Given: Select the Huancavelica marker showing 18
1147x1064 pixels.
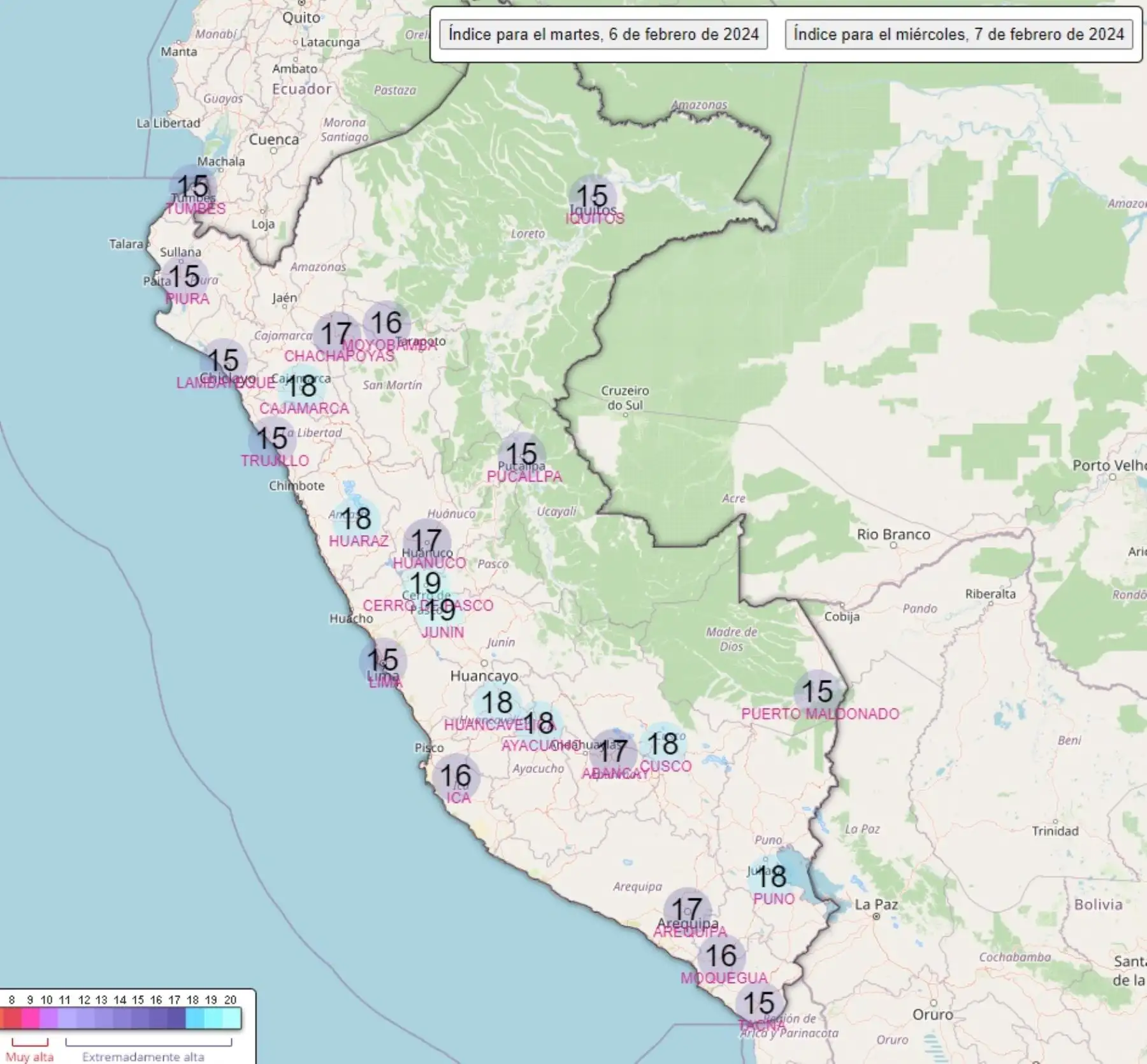Looking at the screenshot, I should [x=497, y=703].
